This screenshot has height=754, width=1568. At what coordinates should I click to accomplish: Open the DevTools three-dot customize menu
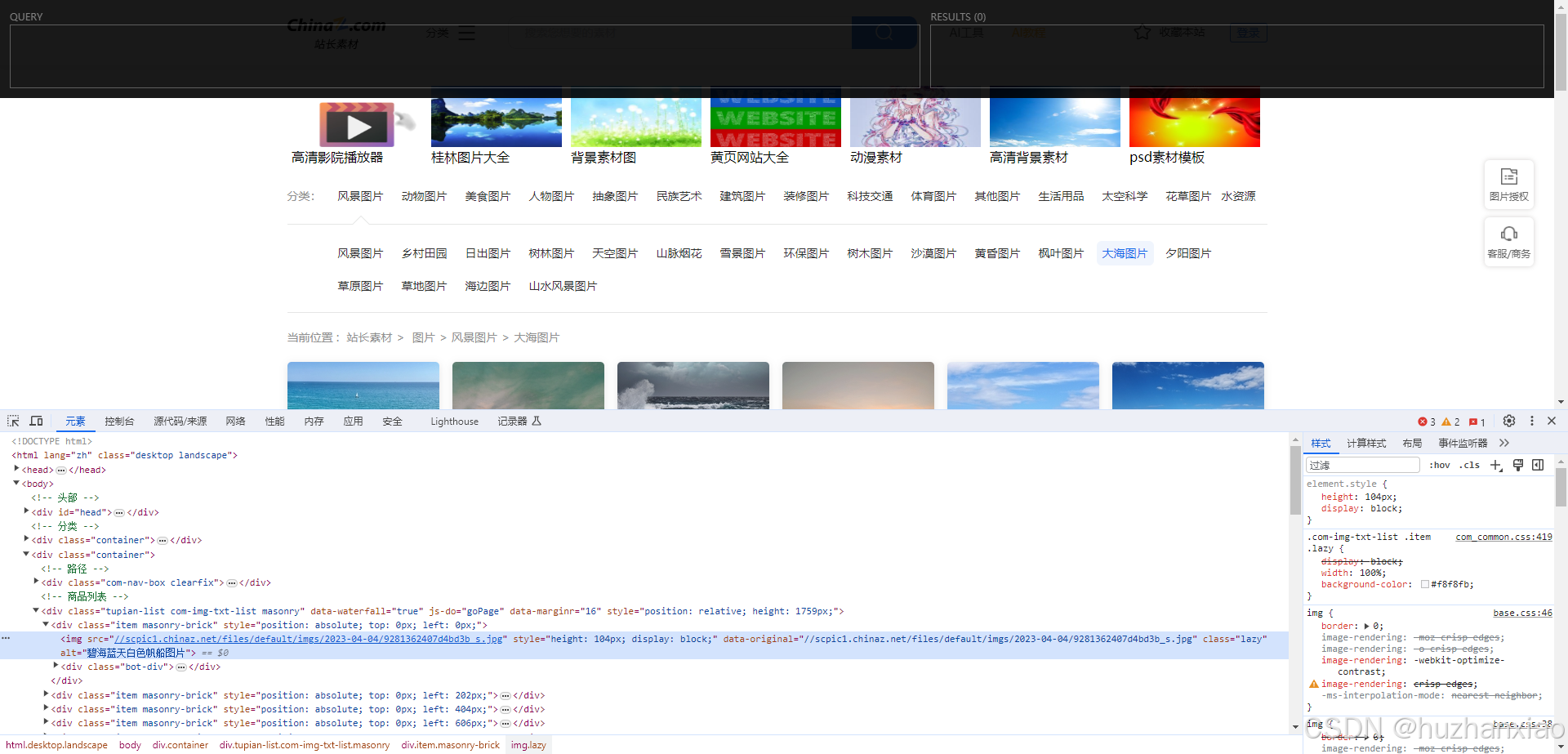tap(1532, 421)
